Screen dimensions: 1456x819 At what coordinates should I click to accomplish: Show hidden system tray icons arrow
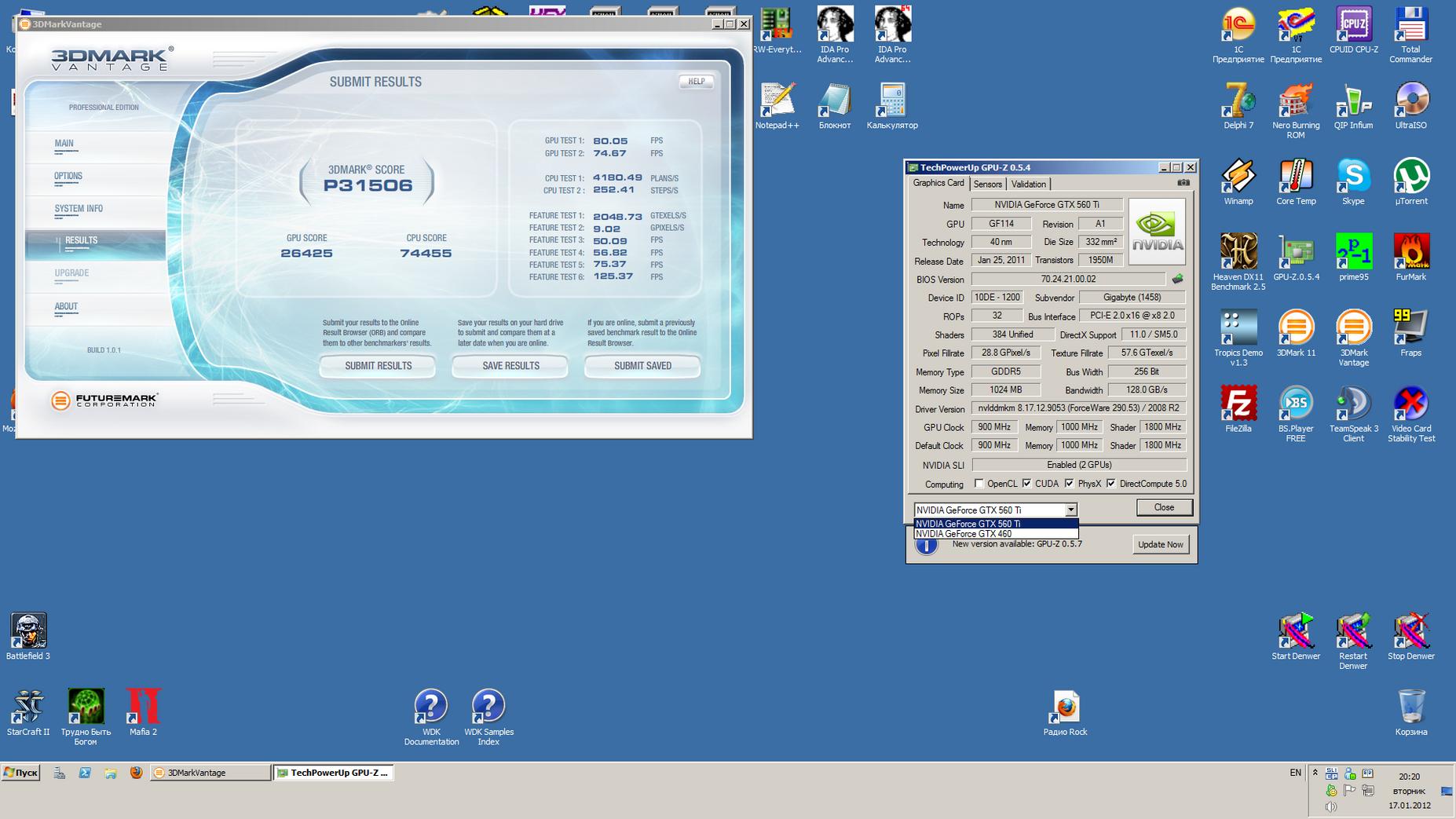(1315, 773)
